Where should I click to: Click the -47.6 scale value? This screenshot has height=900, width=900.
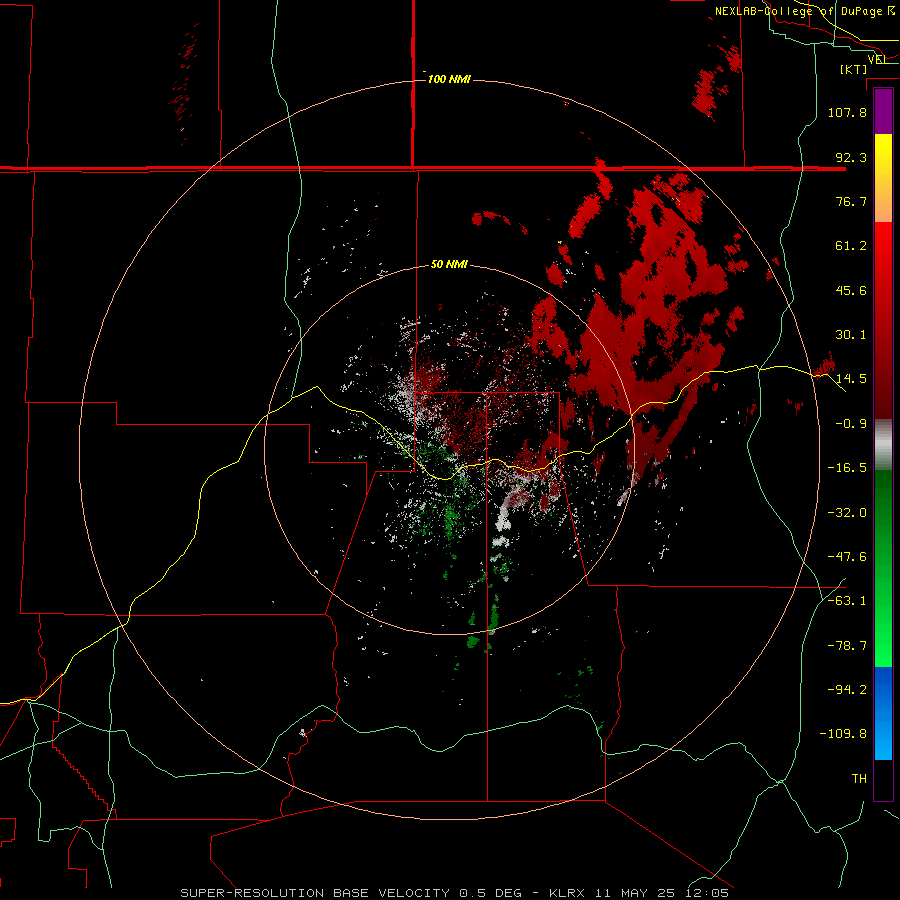click(x=847, y=557)
